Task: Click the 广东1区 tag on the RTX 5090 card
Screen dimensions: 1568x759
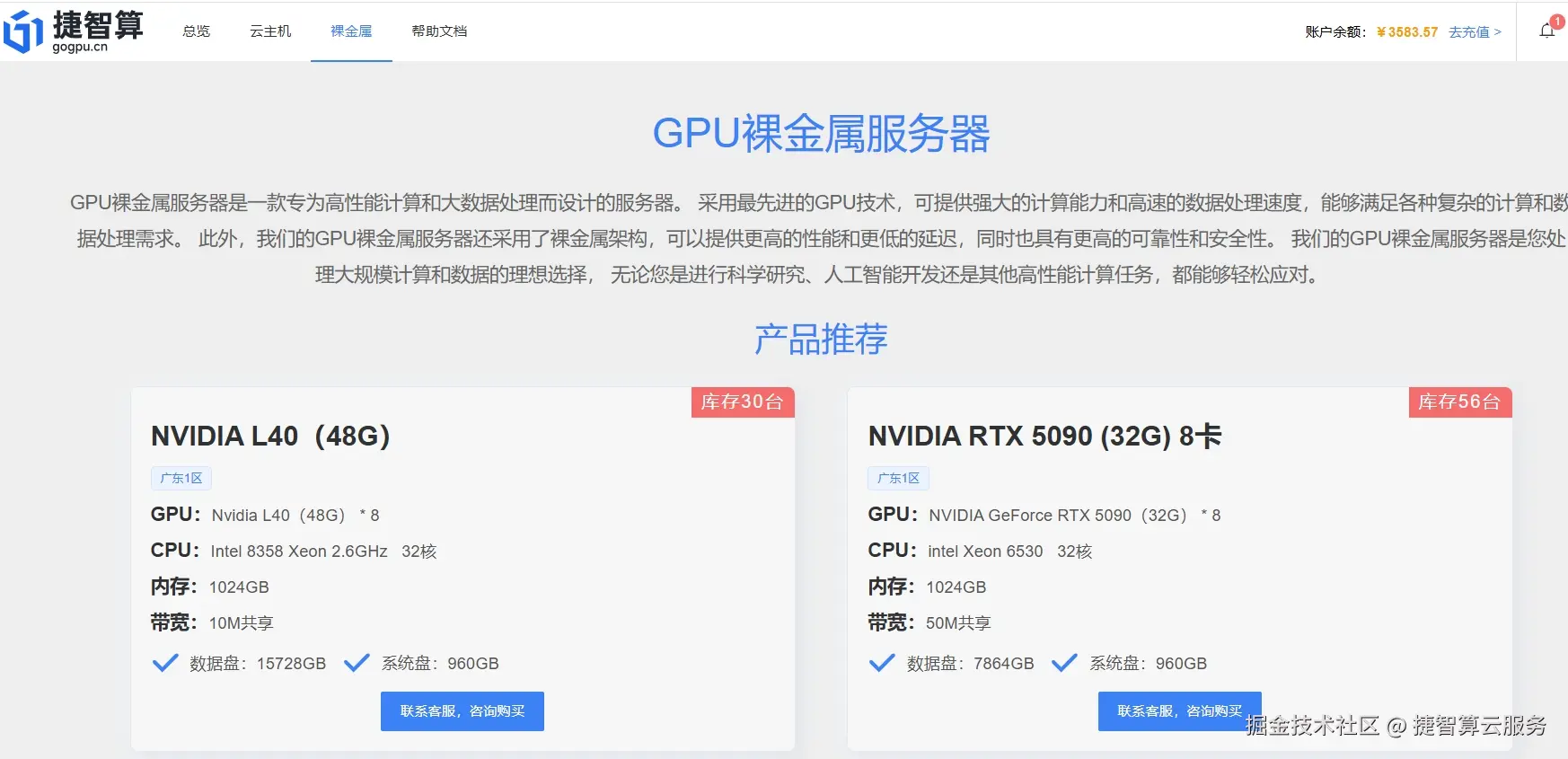Action: click(x=898, y=478)
